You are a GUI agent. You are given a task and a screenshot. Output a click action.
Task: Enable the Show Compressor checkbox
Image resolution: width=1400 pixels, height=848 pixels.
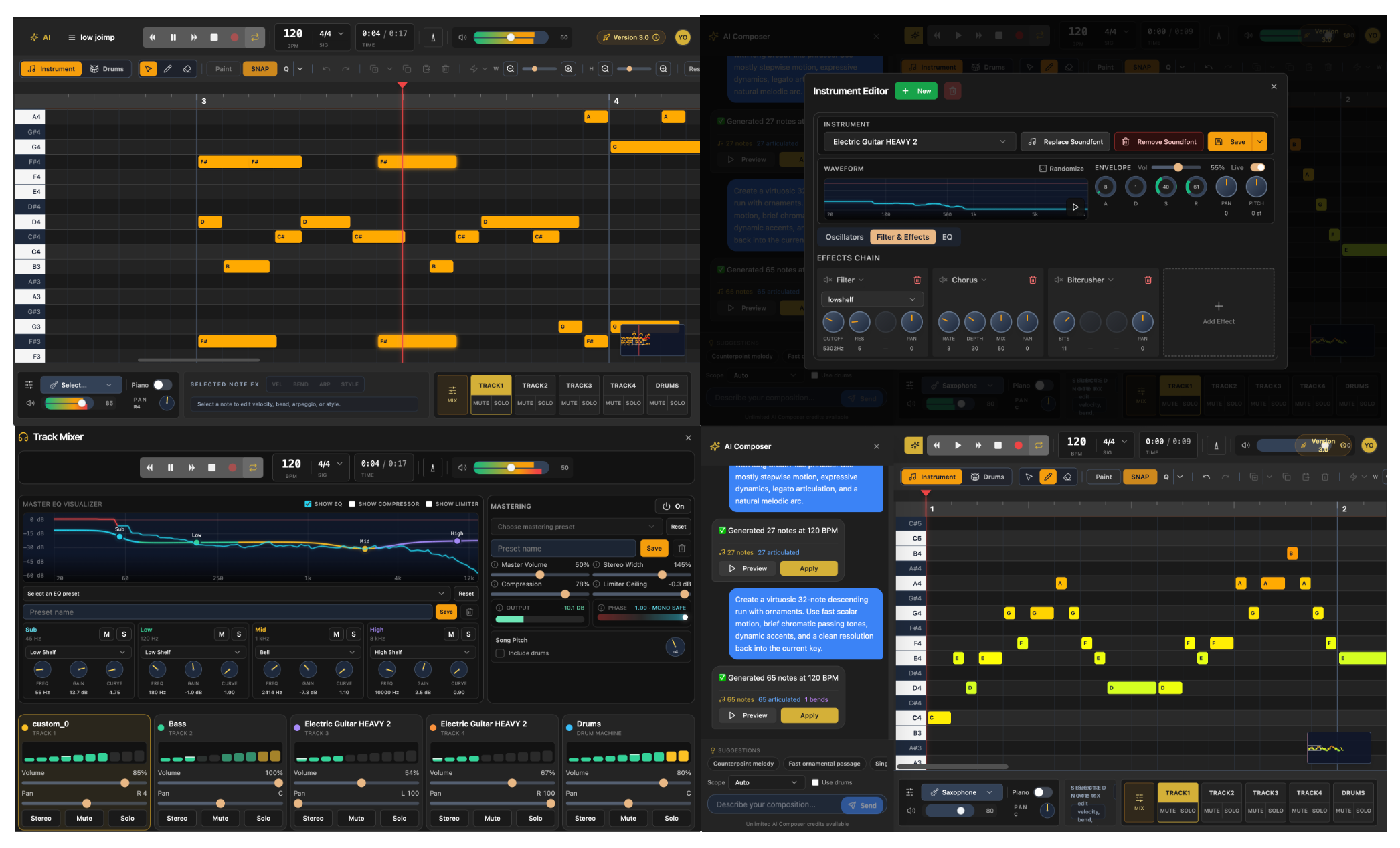tap(352, 504)
